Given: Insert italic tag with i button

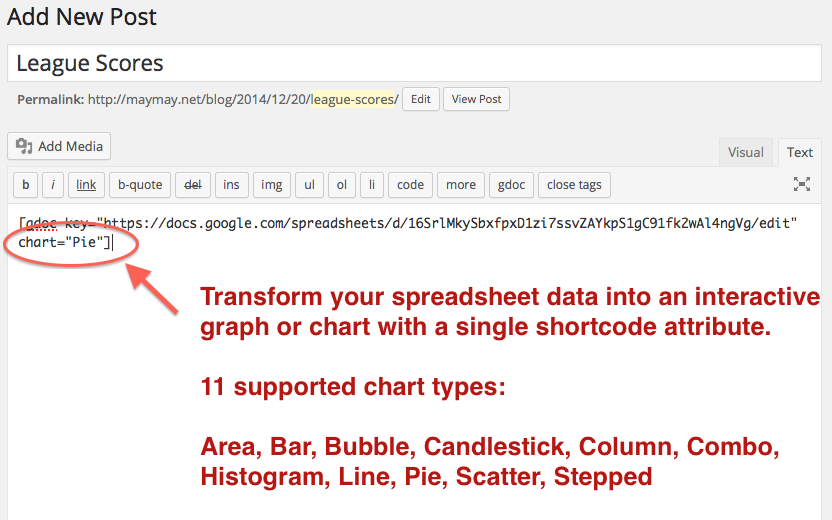Looking at the screenshot, I should click(x=53, y=185).
